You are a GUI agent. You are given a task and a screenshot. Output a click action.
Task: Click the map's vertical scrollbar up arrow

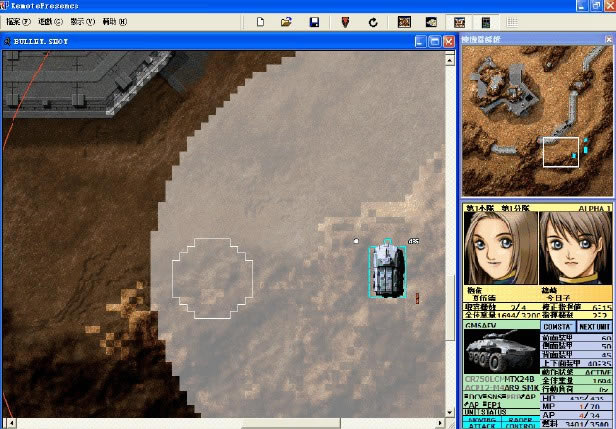[x=450, y=55]
